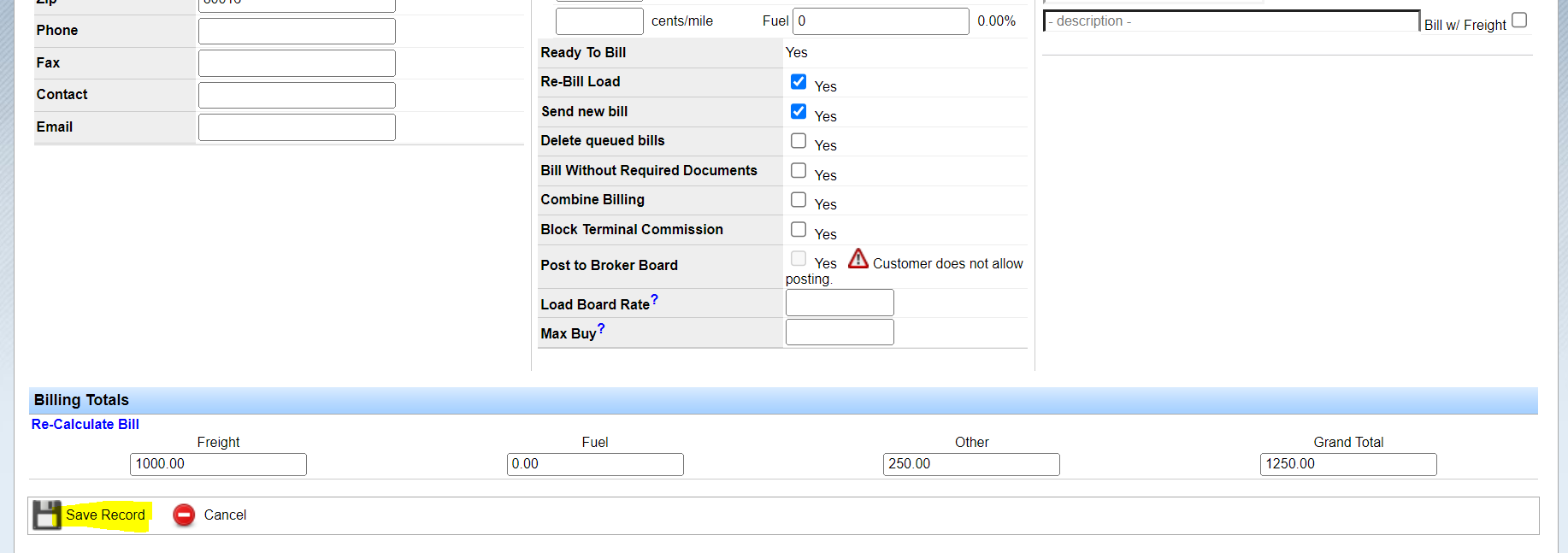This screenshot has height=553, width=1568.
Task: Click the cents/mile input box
Action: tap(599, 21)
